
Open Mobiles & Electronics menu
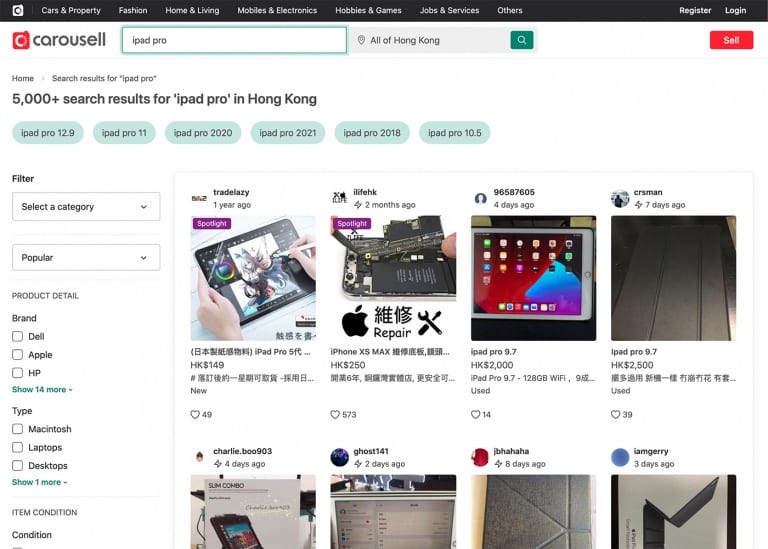tap(277, 10)
